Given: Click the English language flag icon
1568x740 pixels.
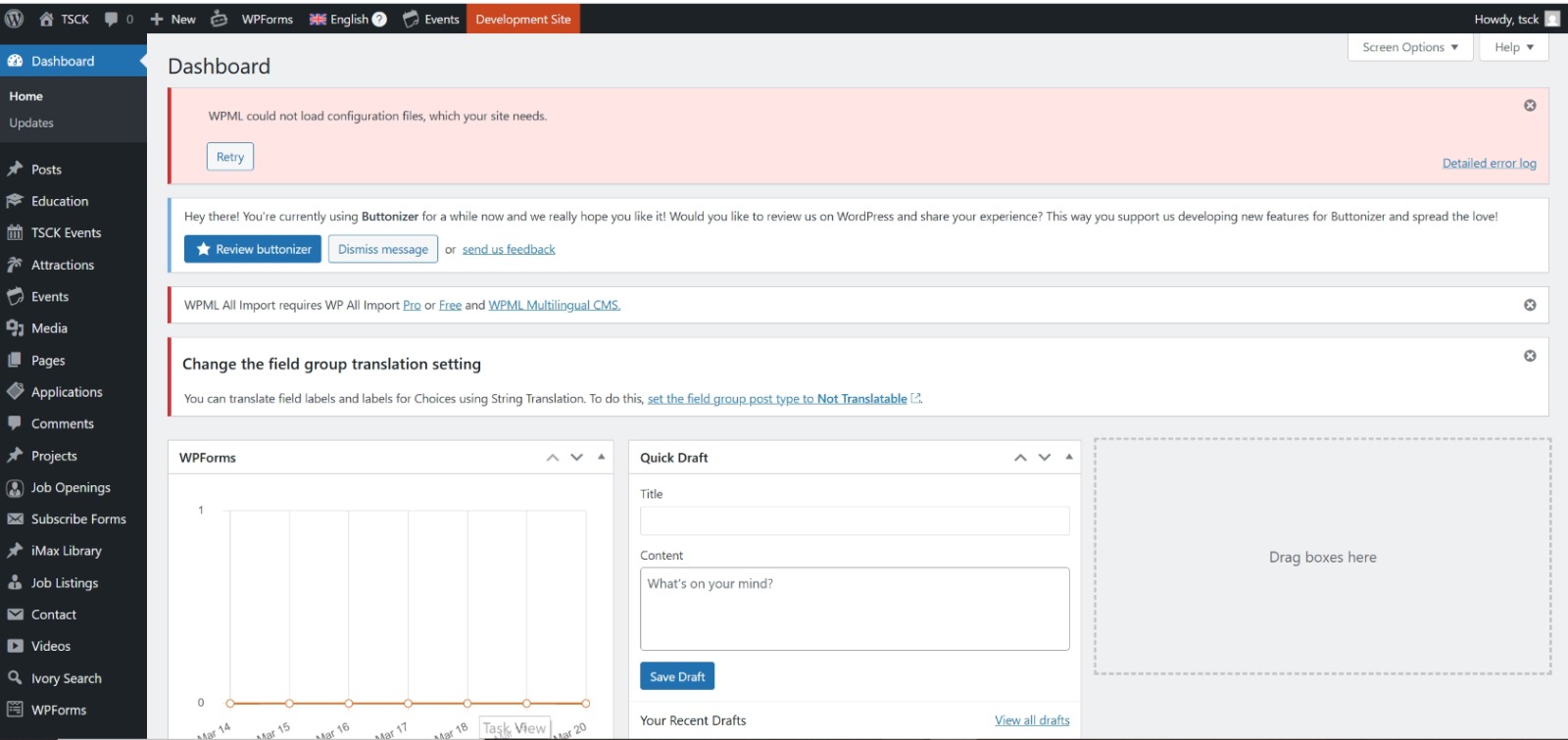Looking at the screenshot, I should 318,19.
